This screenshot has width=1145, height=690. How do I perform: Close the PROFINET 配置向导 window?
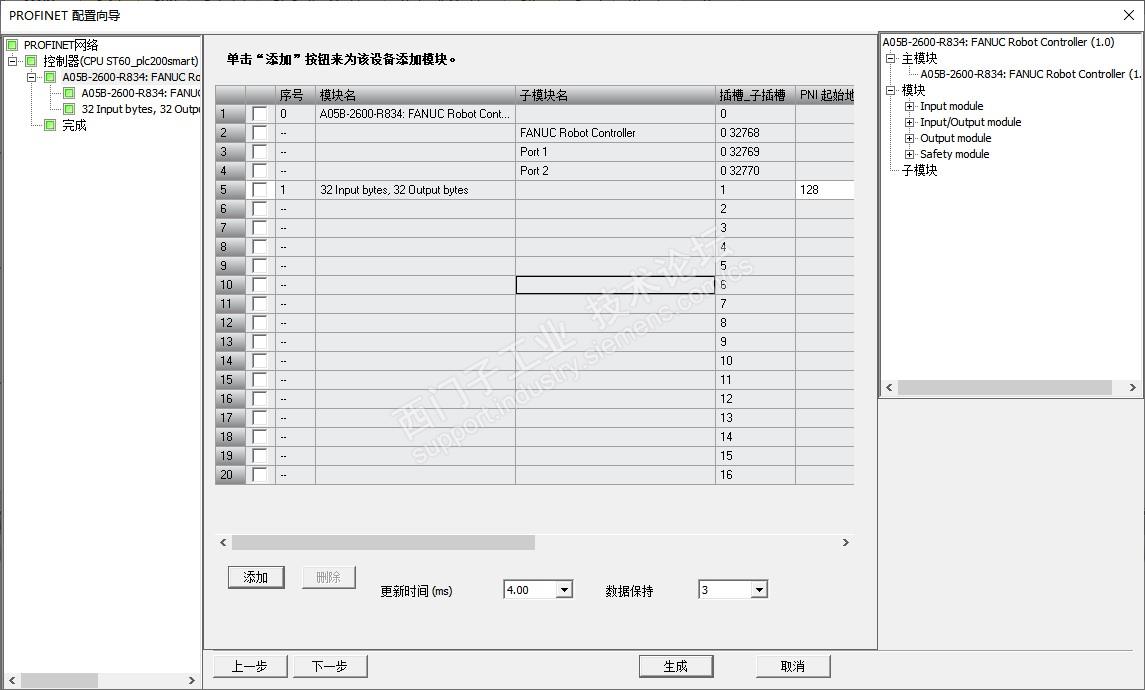click(x=1128, y=15)
